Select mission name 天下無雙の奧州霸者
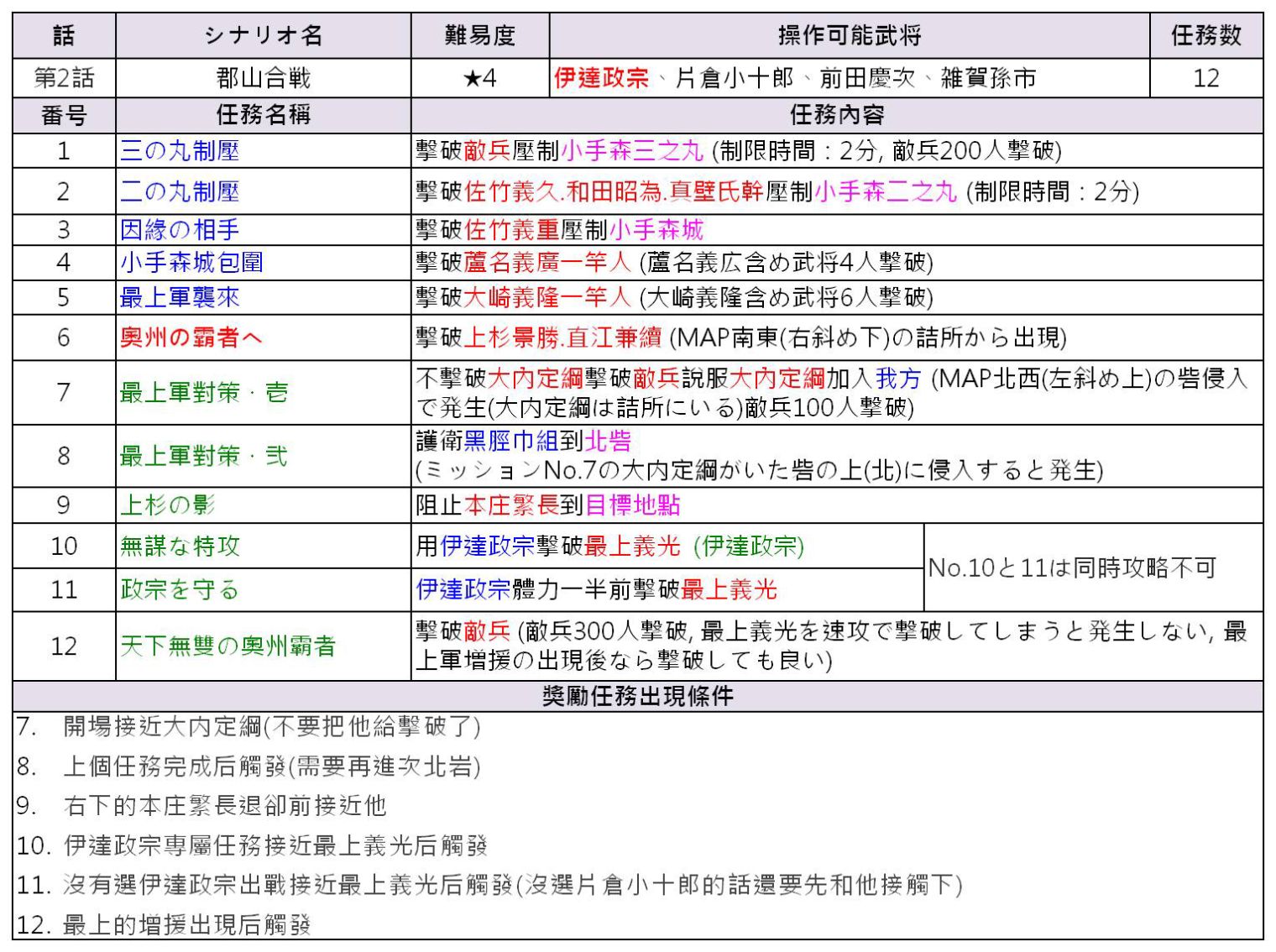 click(x=227, y=646)
